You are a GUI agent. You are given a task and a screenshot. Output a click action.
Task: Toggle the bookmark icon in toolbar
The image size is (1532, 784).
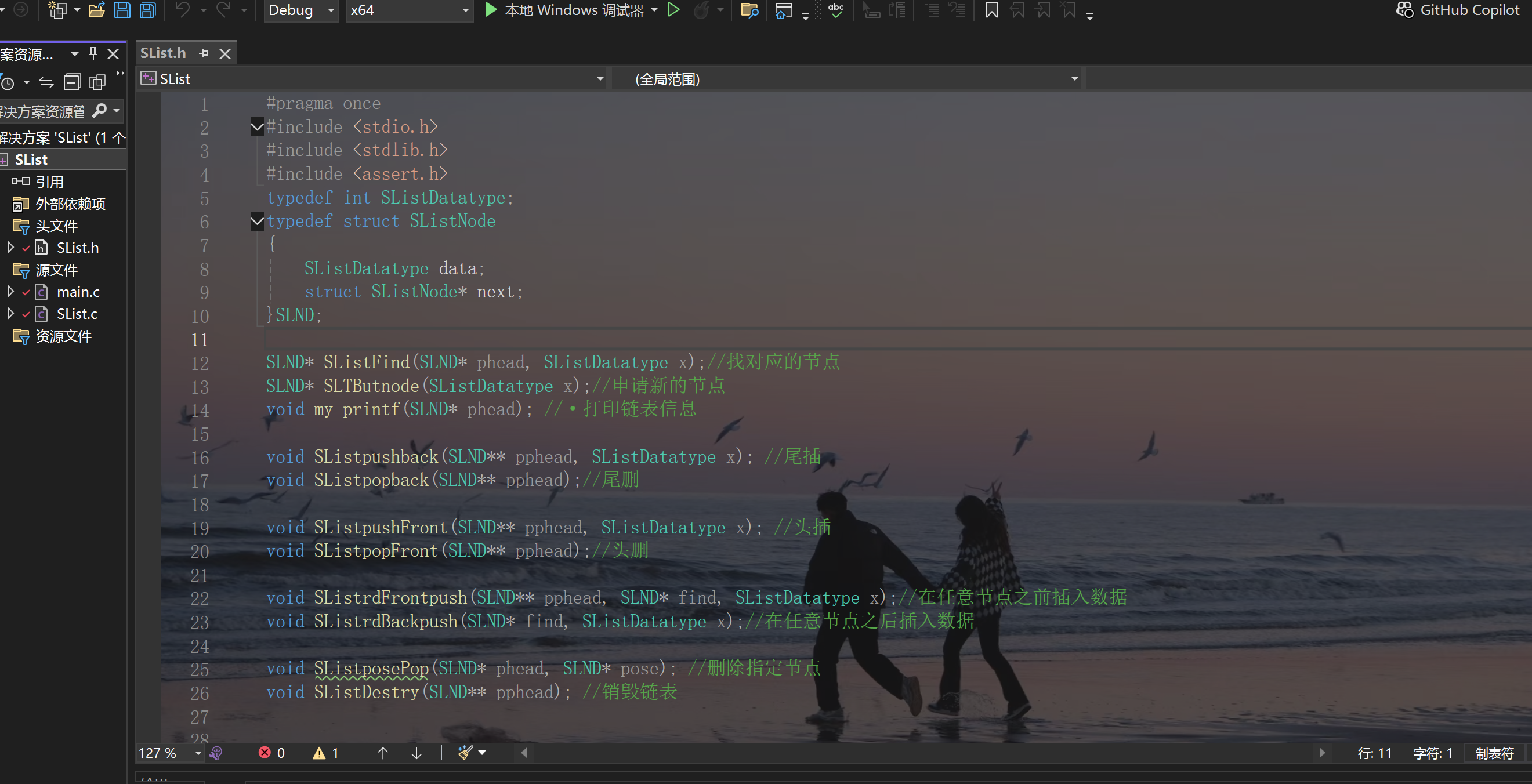[x=991, y=10]
